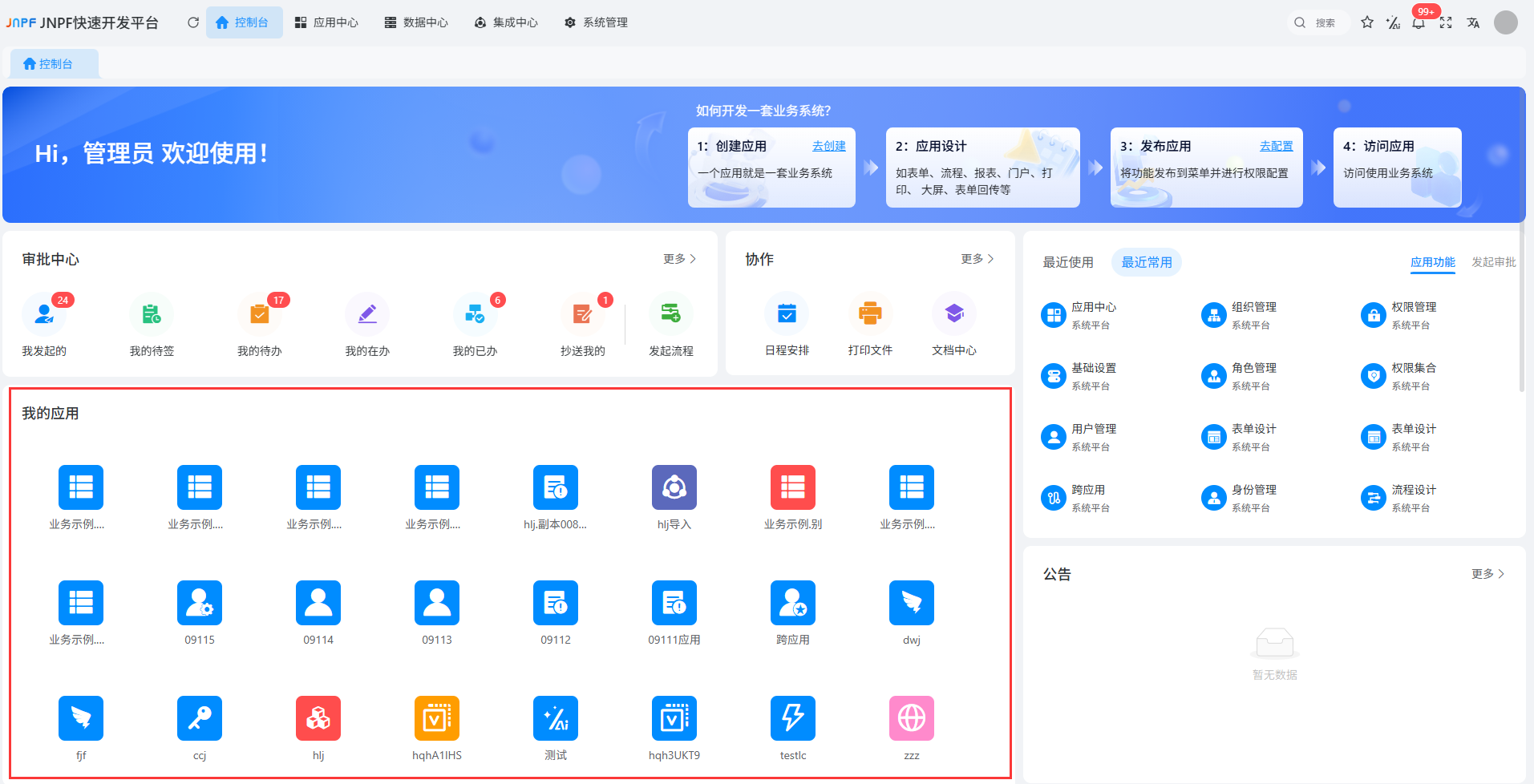Toggle fullscreen mode icon
Image resolution: width=1534 pixels, height=784 pixels.
pos(1446,22)
